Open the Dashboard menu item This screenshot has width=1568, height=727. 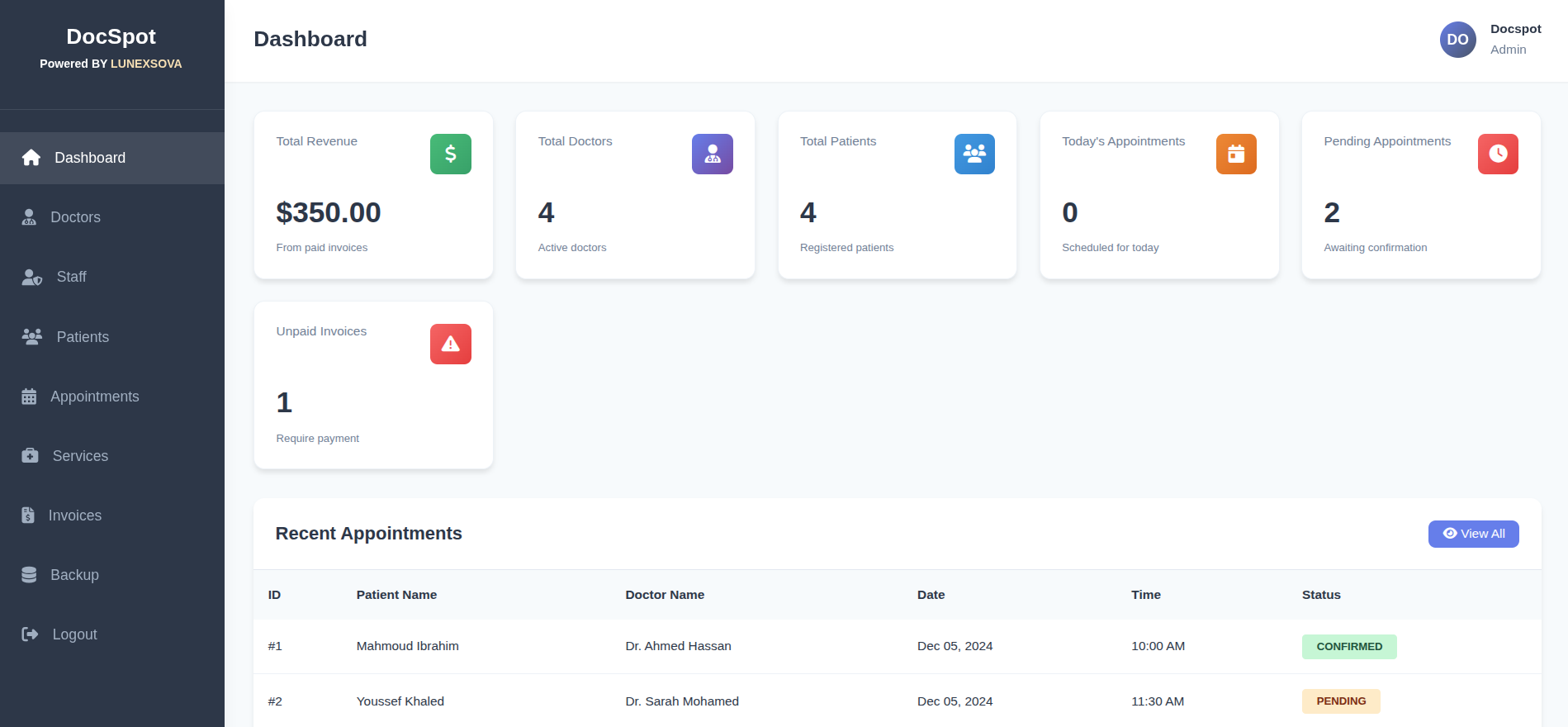click(112, 158)
